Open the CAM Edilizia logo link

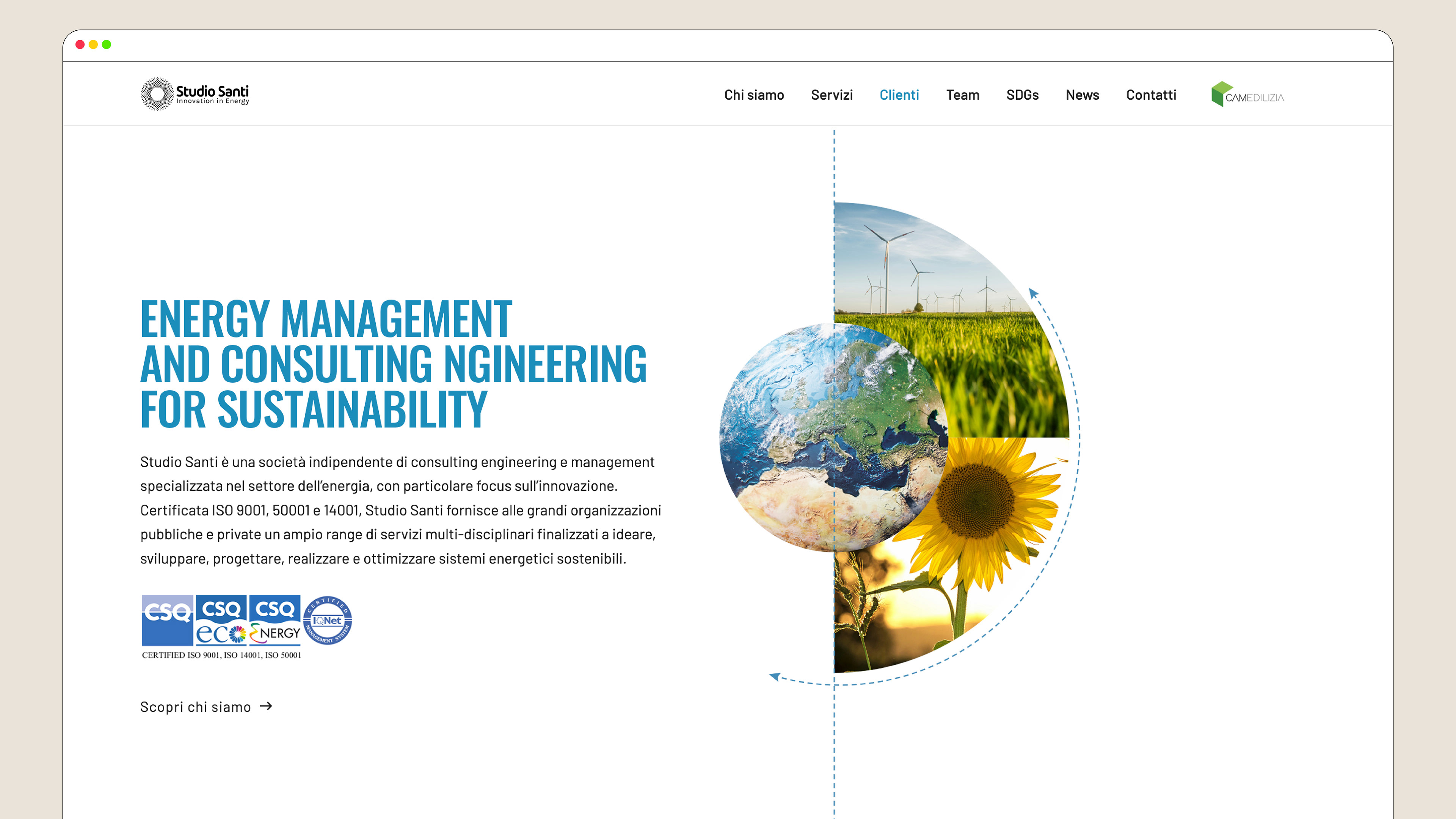point(1247,95)
